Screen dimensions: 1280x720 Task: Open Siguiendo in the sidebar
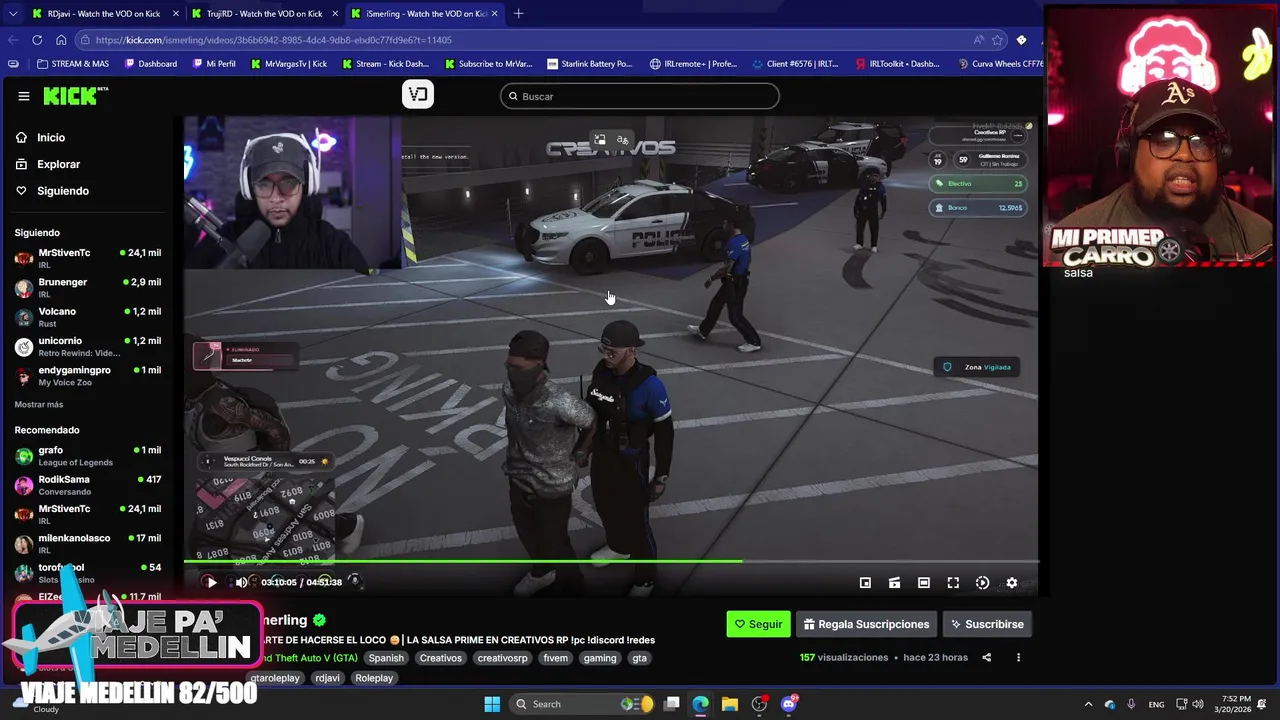pos(63,191)
